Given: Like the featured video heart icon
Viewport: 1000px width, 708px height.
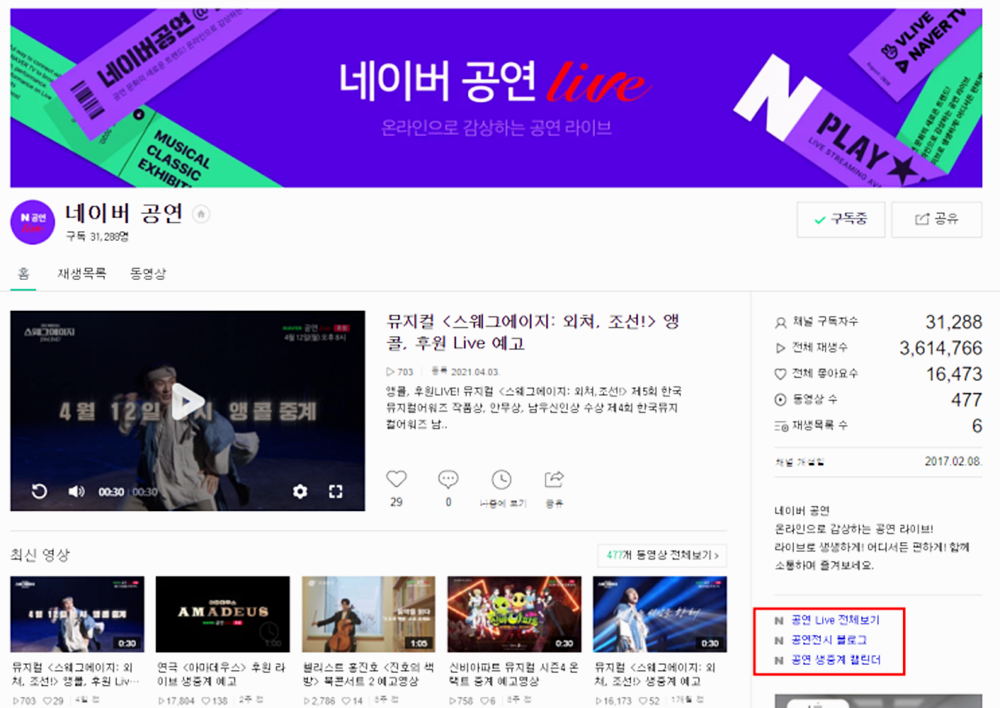Looking at the screenshot, I should 396,479.
